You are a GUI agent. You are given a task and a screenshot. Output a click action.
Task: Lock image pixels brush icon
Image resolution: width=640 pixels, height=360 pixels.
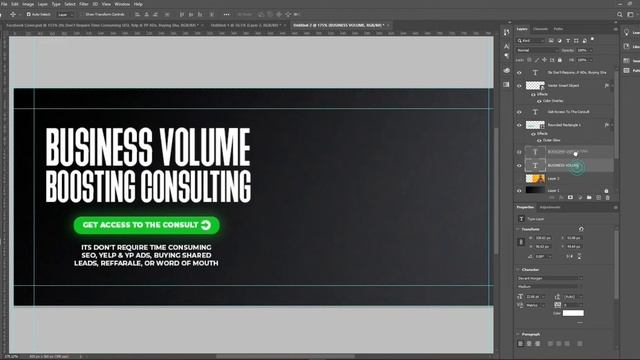(x=537, y=60)
